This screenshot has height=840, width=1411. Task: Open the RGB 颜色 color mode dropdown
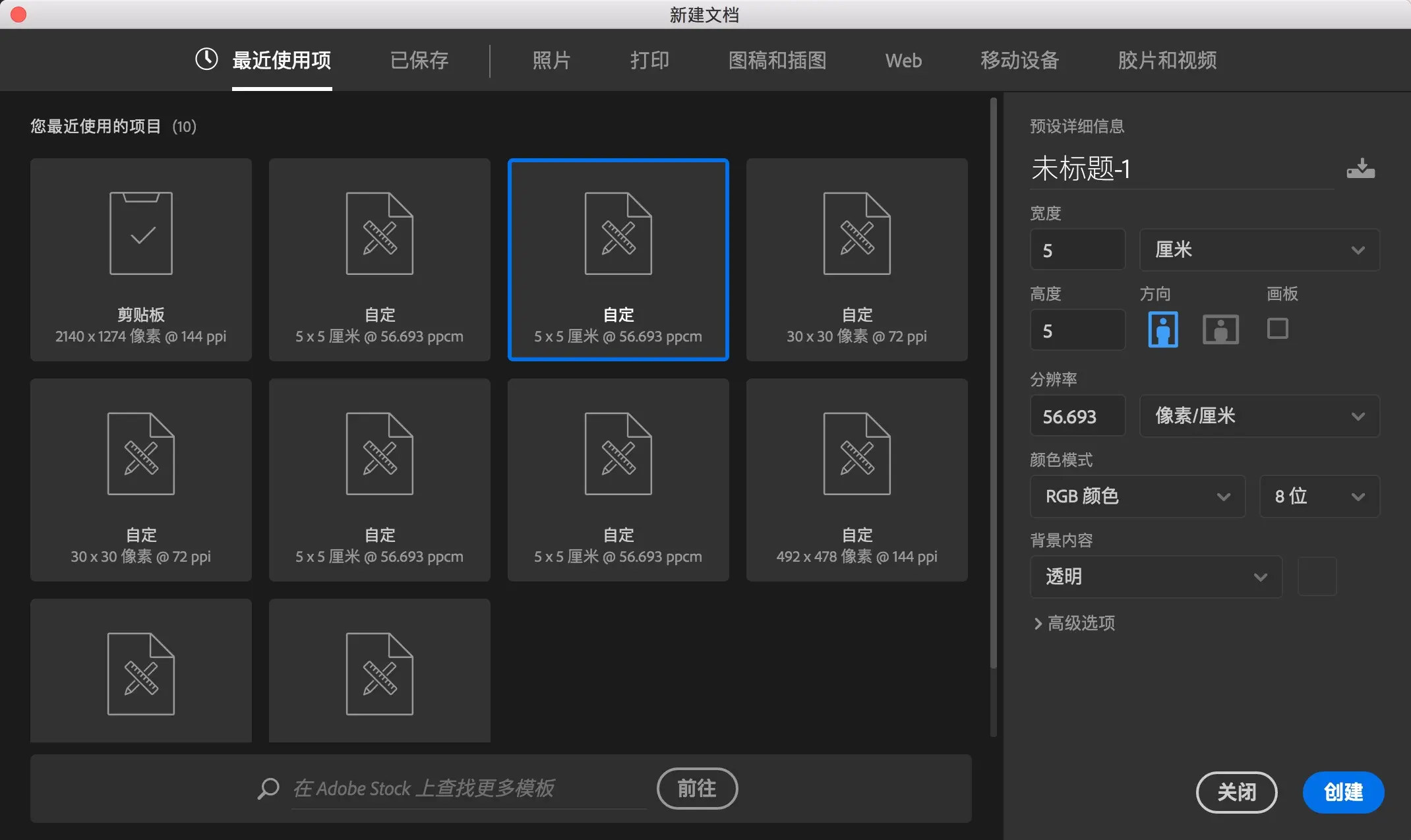1137,496
